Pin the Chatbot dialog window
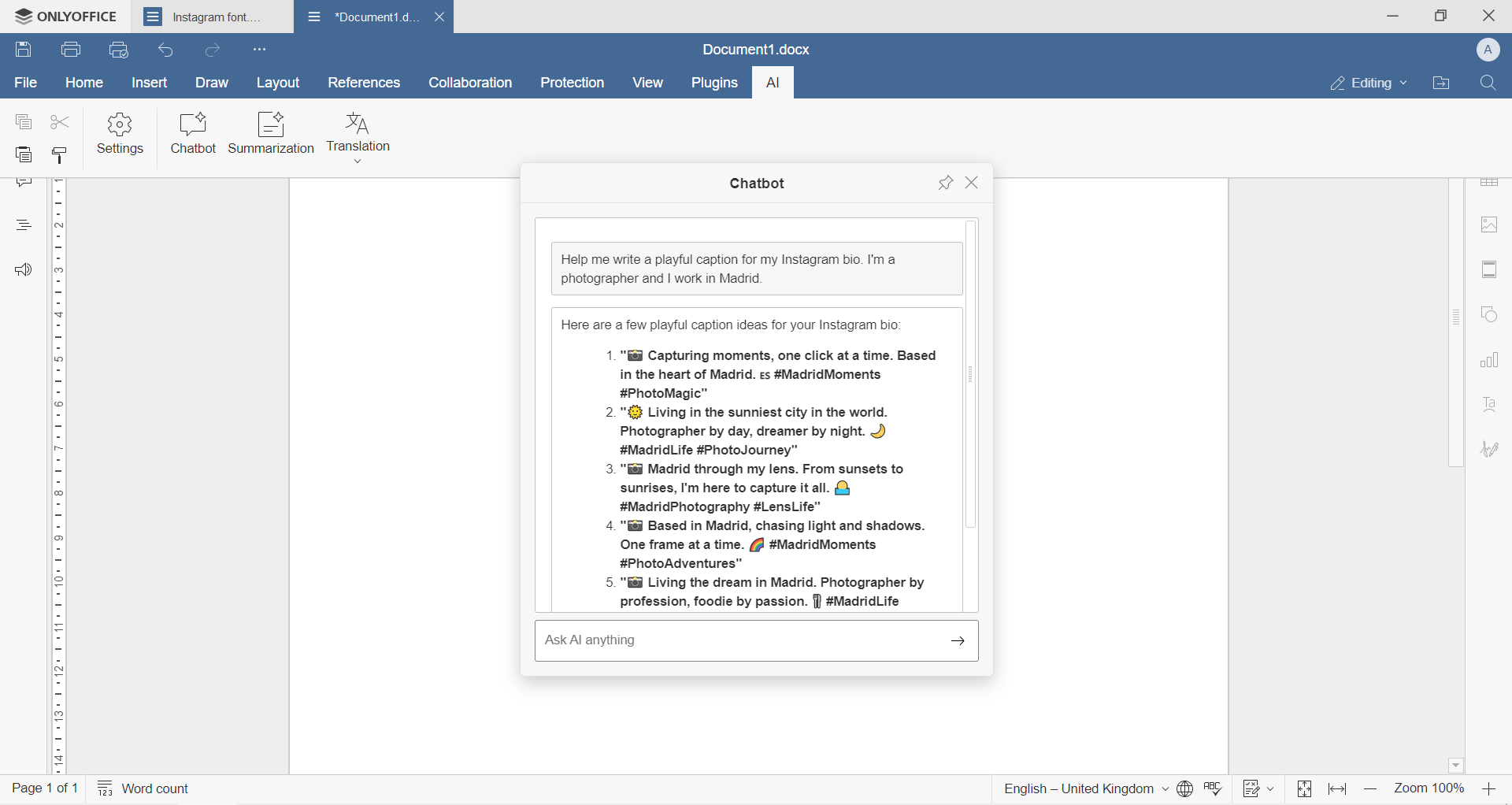The height and width of the screenshot is (805, 1512). click(945, 184)
